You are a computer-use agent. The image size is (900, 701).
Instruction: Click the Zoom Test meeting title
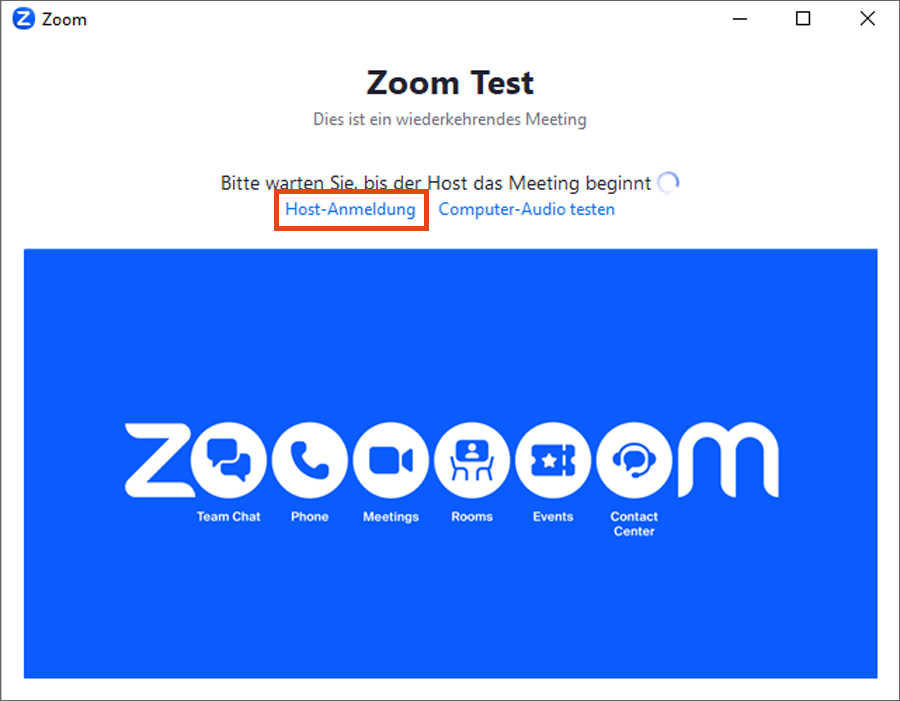tap(450, 82)
